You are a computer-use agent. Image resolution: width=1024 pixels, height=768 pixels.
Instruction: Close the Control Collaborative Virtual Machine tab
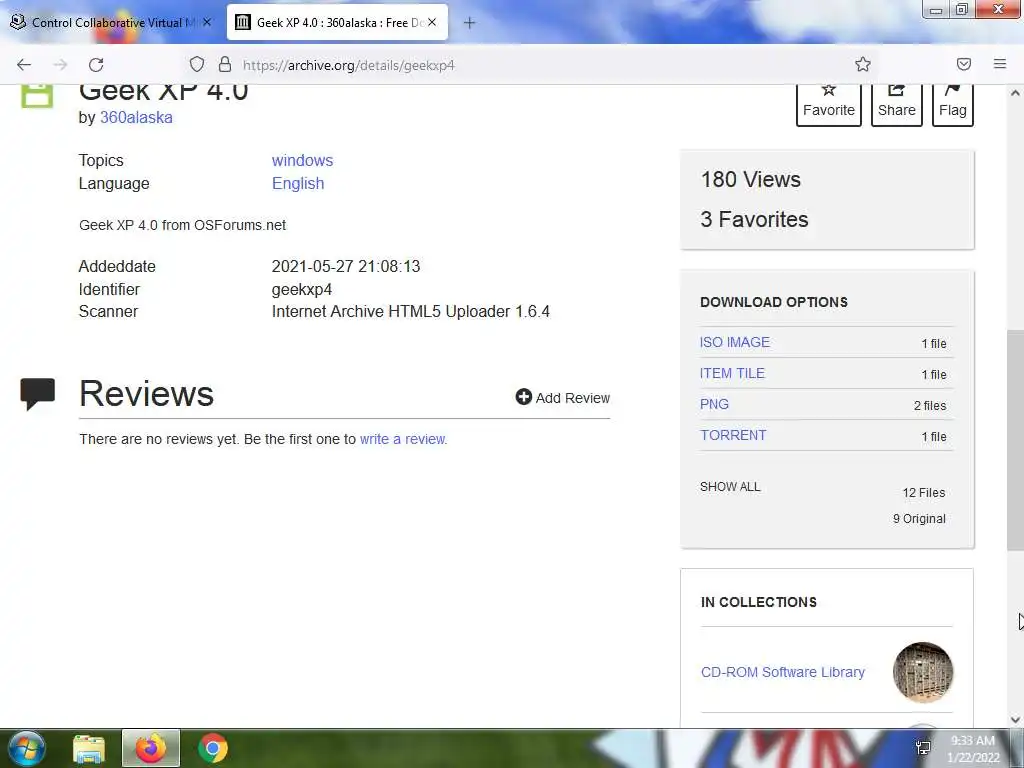(207, 22)
